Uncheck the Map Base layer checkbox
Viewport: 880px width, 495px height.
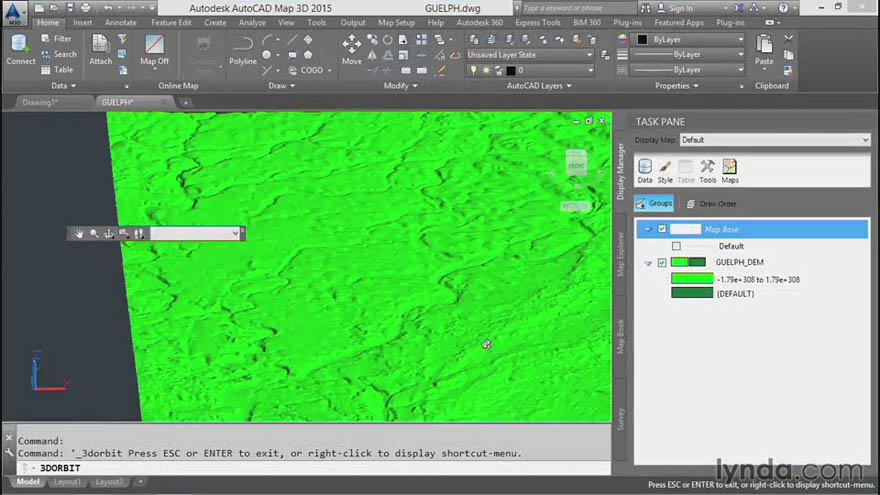click(662, 229)
